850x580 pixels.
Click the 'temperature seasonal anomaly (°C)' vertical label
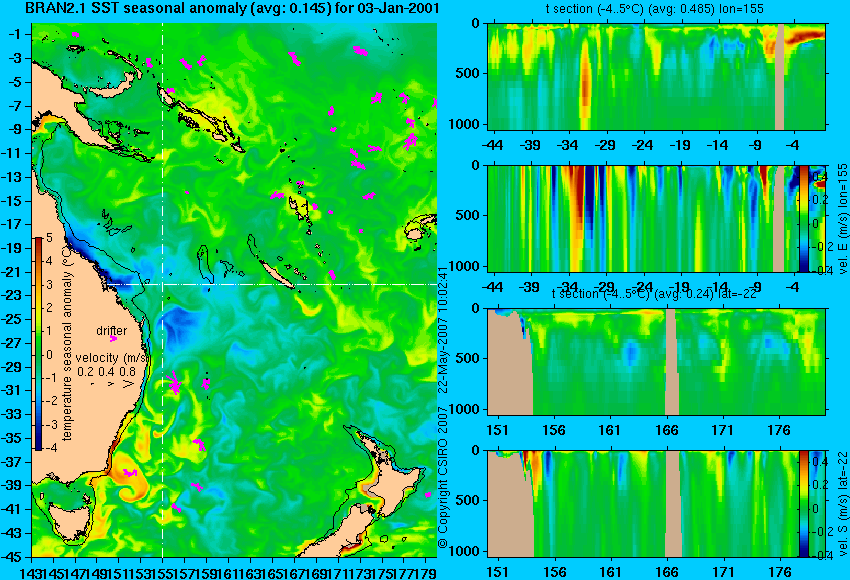click(x=67, y=344)
